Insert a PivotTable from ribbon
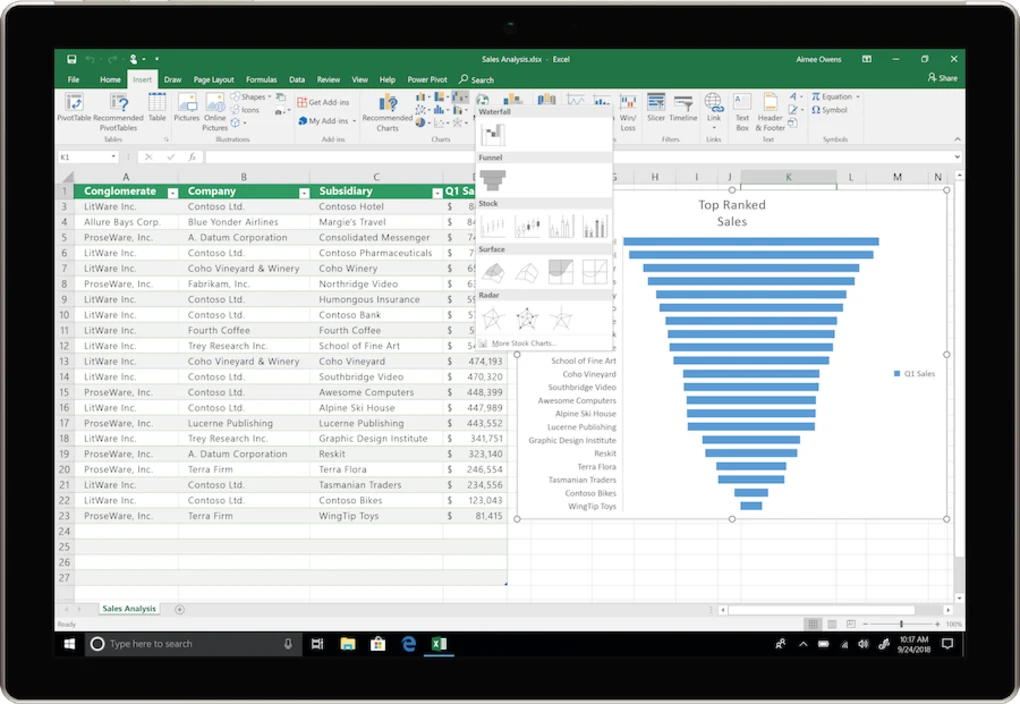Image resolution: width=1020 pixels, height=704 pixels. [x=74, y=108]
